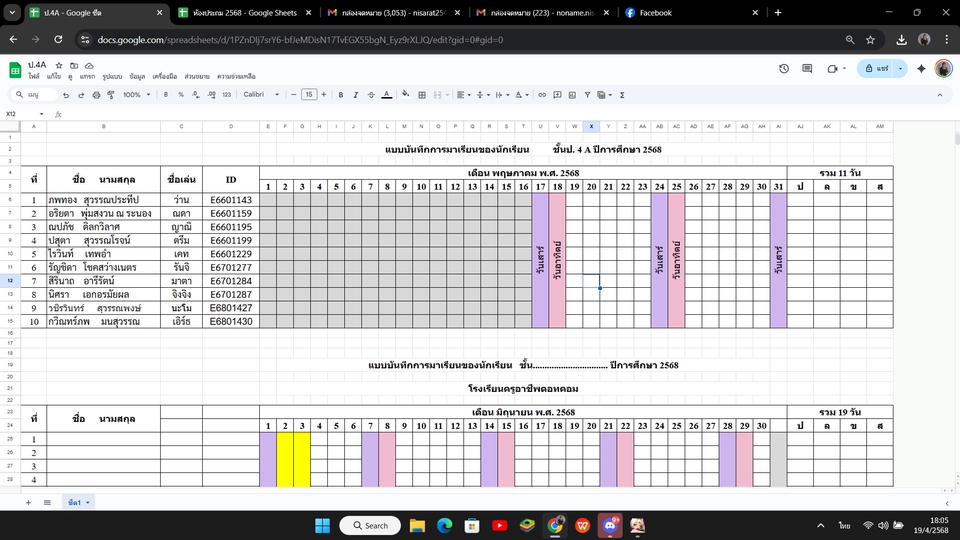
Task: Insert a chart from the toolbar
Action: pyautogui.click(x=572, y=95)
